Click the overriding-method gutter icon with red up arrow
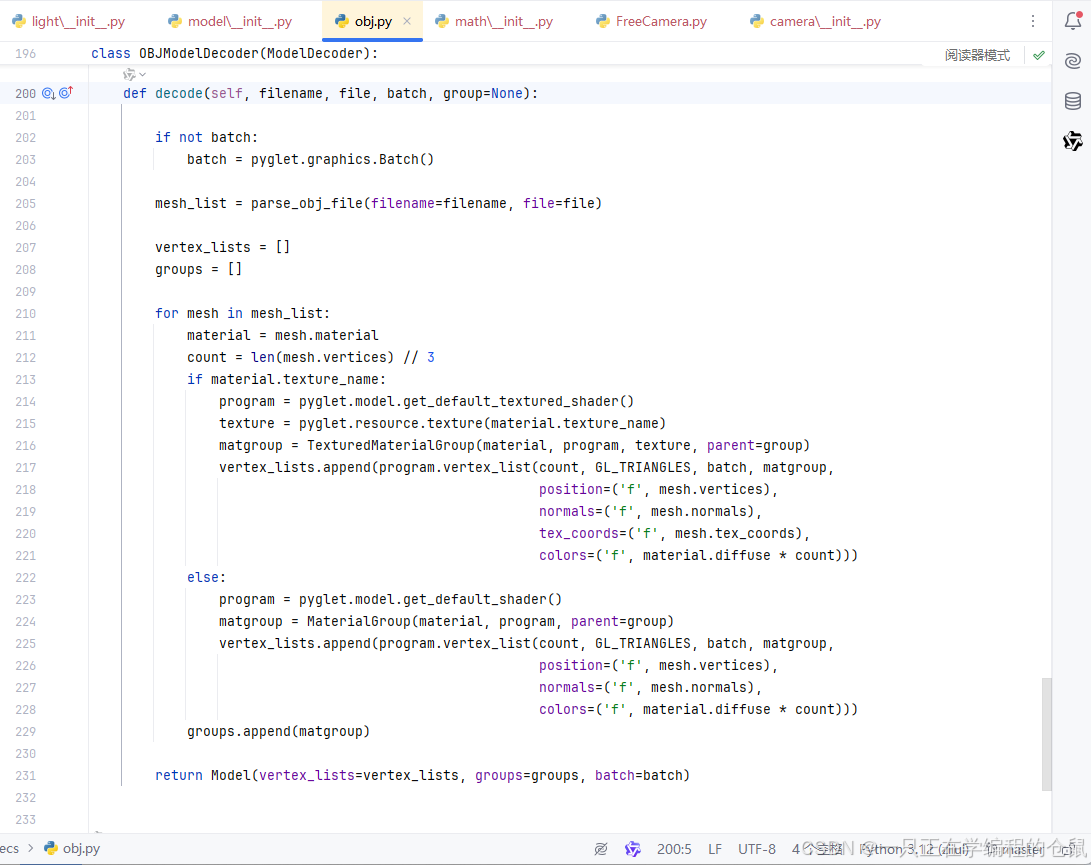This screenshot has height=865, width=1091. (66, 93)
